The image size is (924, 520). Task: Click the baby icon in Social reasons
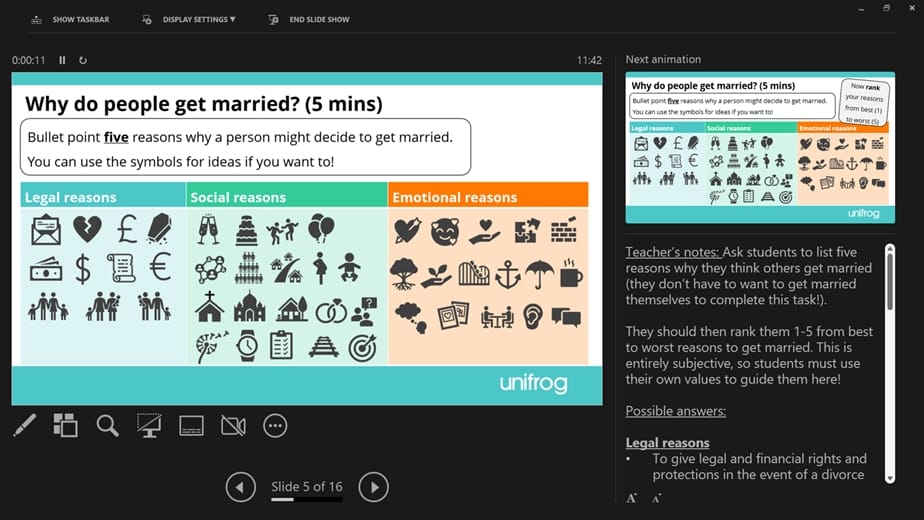[349, 268]
